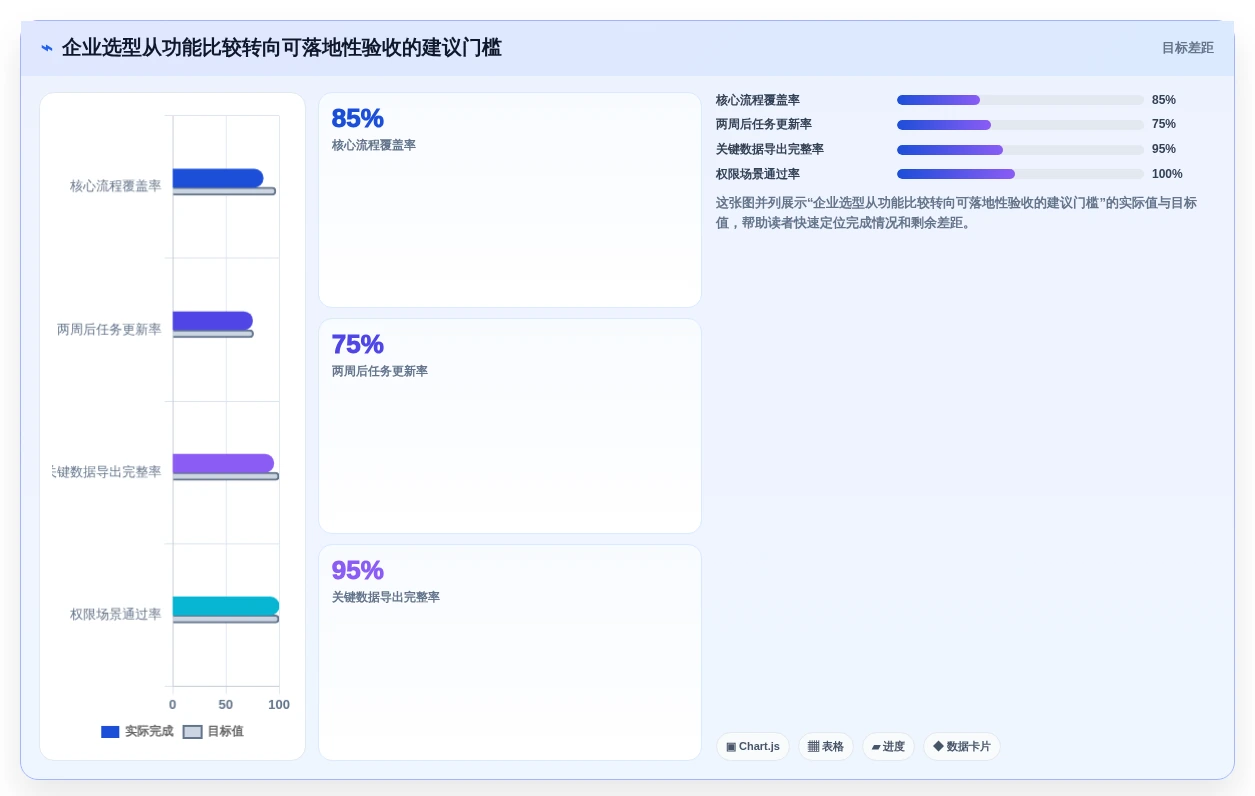
Task: Click the 核心流程覆盖率 axis label in chart
Action: pyautogui.click(x=115, y=186)
